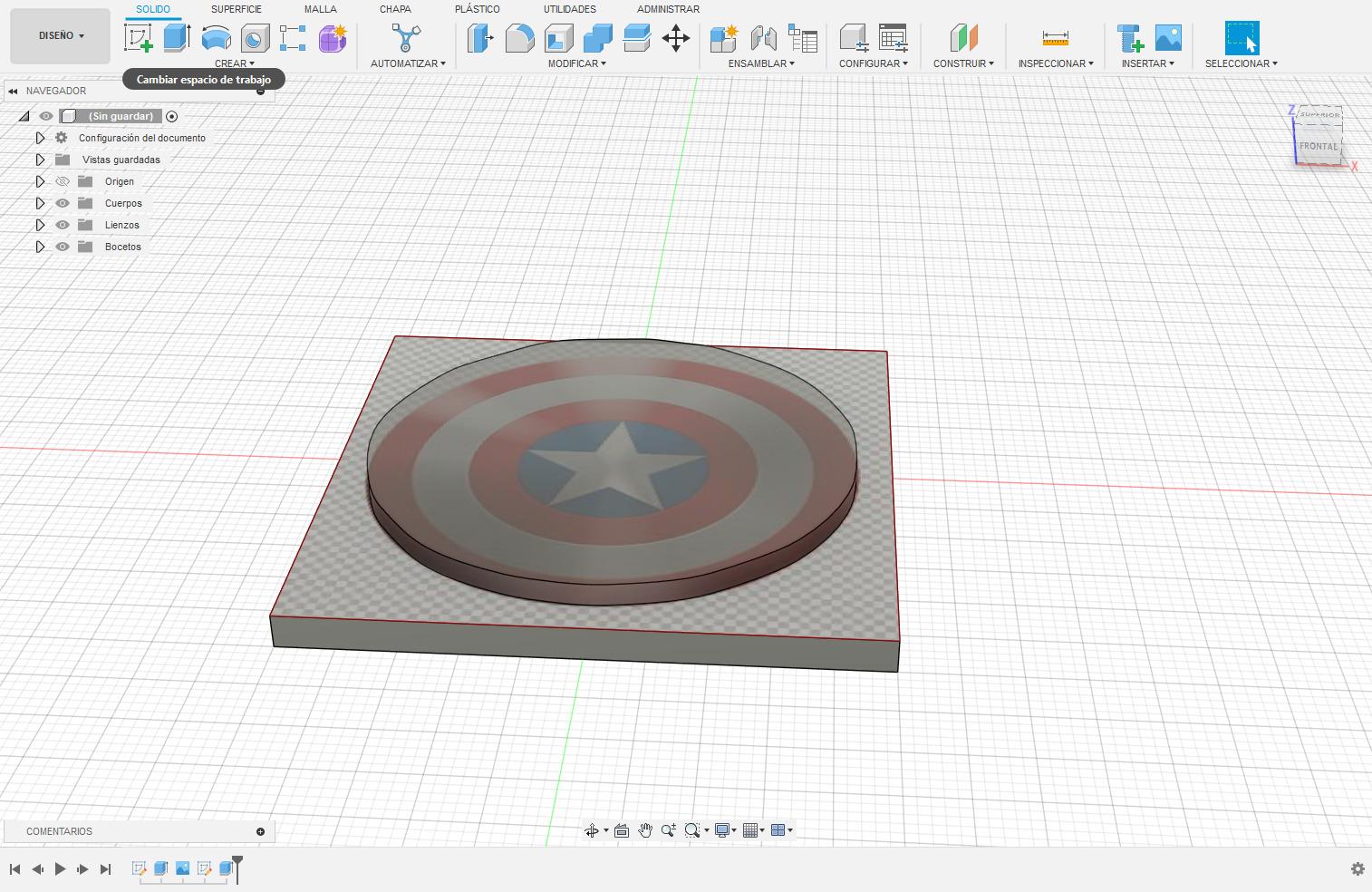Switch to the PLÁSTICO tab
The height and width of the screenshot is (892, 1372).
478,9
